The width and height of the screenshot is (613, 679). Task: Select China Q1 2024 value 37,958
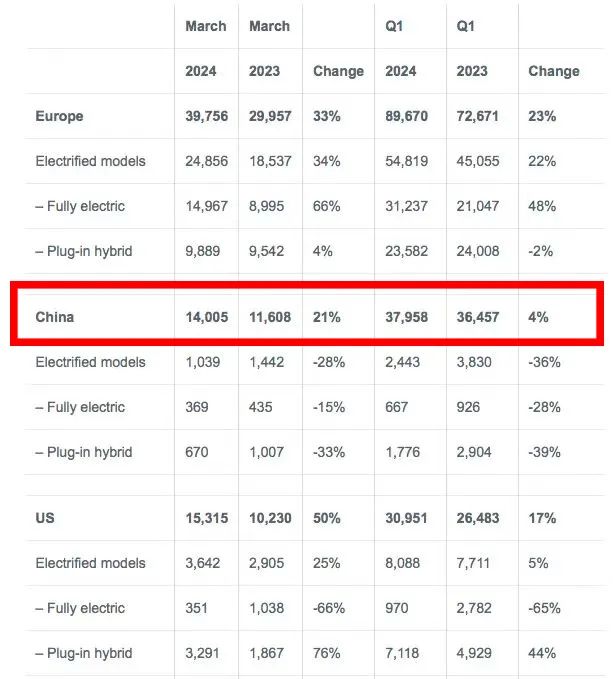(x=407, y=317)
